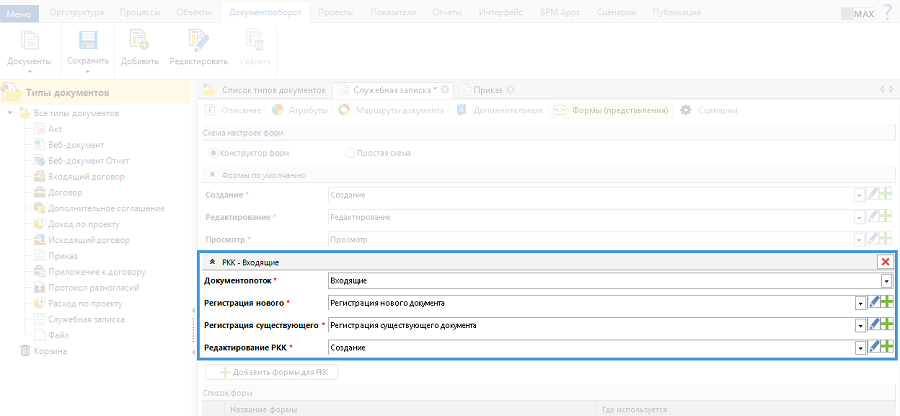The image size is (900, 416).
Task: Click the red X to remove the РКК block
Action: [x=884, y=261]
